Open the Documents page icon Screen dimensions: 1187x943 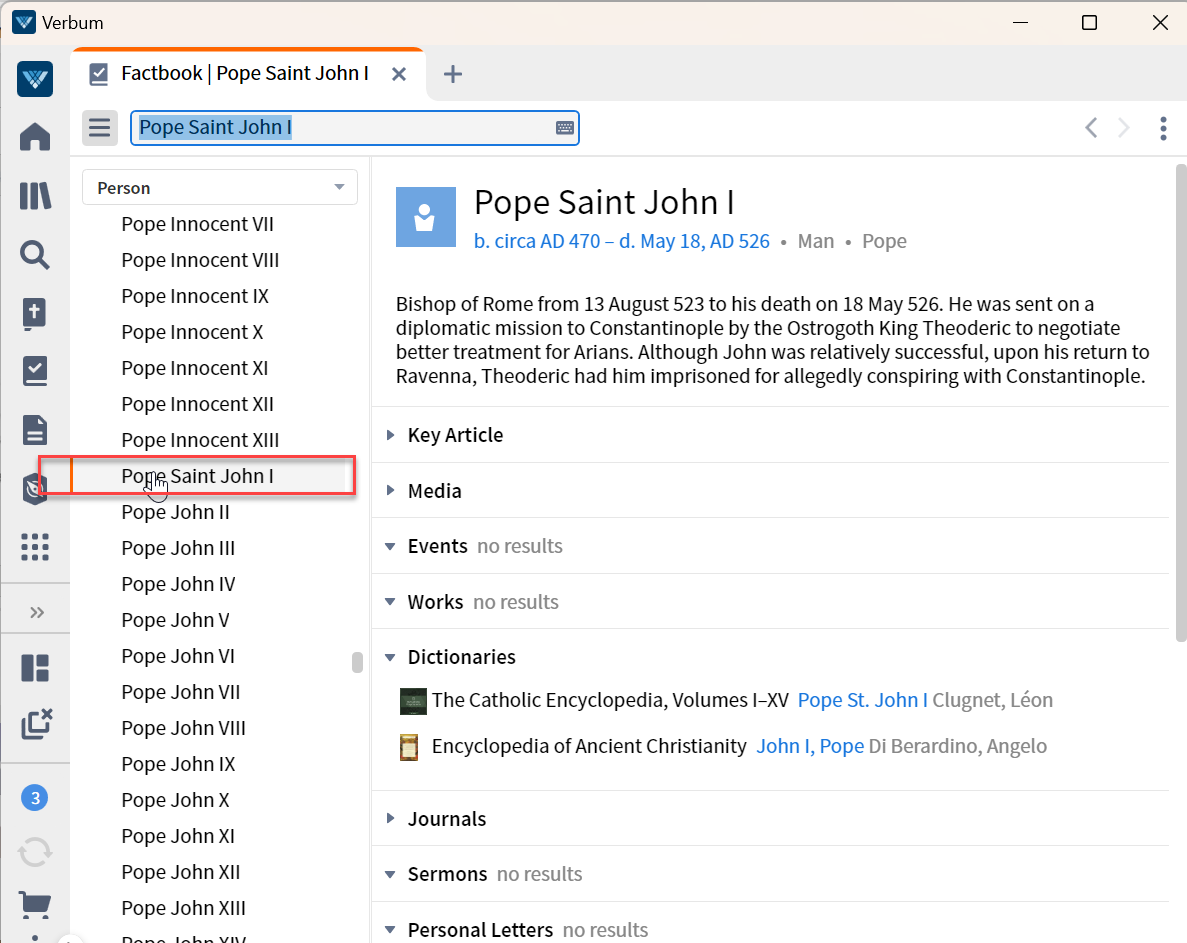pyautogui.click(x=35, y=430)
